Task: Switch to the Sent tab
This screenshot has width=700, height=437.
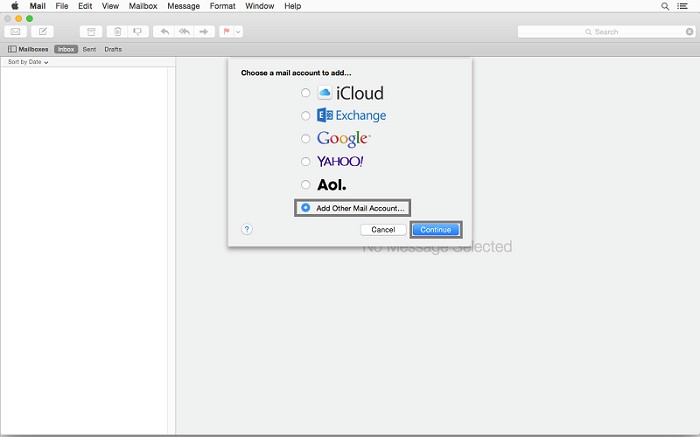Action: (x=89, y=49)
